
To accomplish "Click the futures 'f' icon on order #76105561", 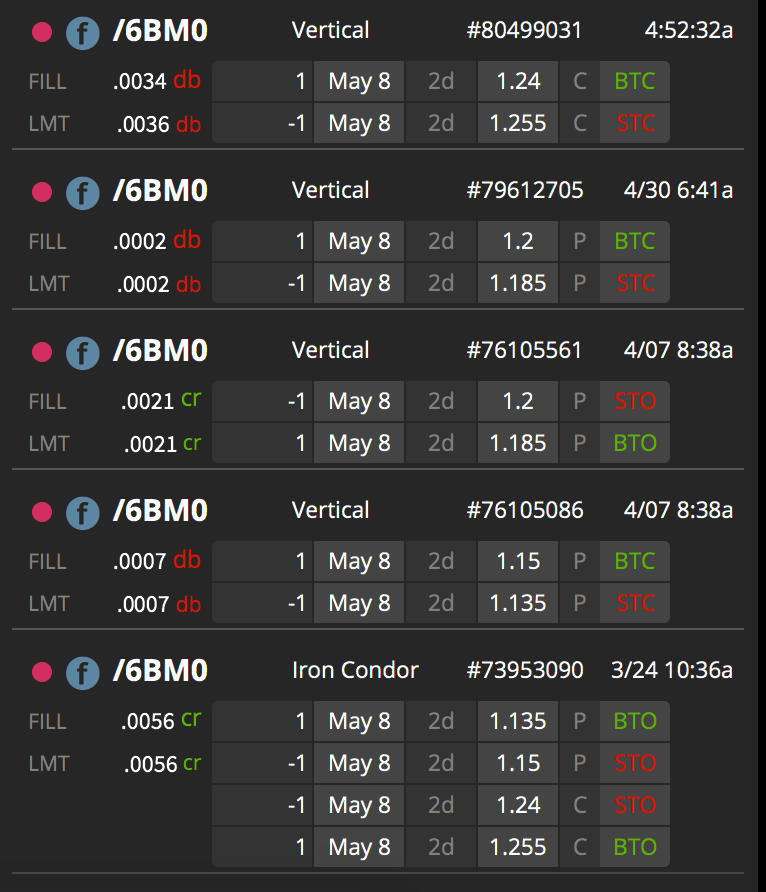I will pyautogui.click(x=82, y=353).
